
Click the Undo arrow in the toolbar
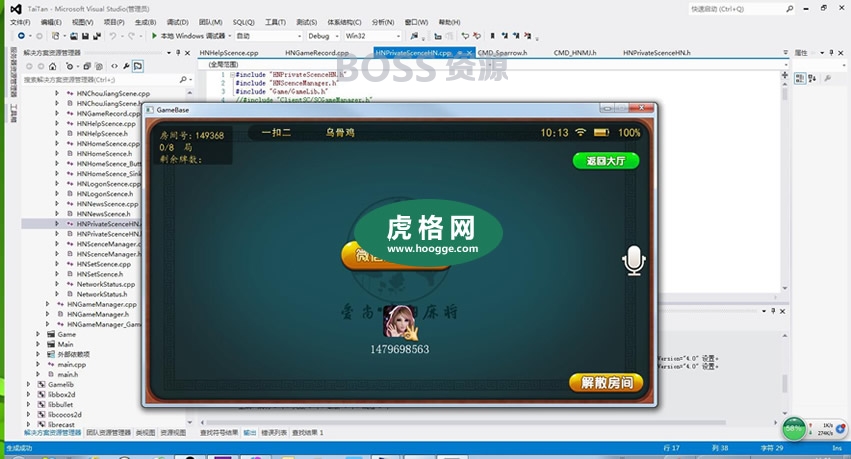coord(112,36)
